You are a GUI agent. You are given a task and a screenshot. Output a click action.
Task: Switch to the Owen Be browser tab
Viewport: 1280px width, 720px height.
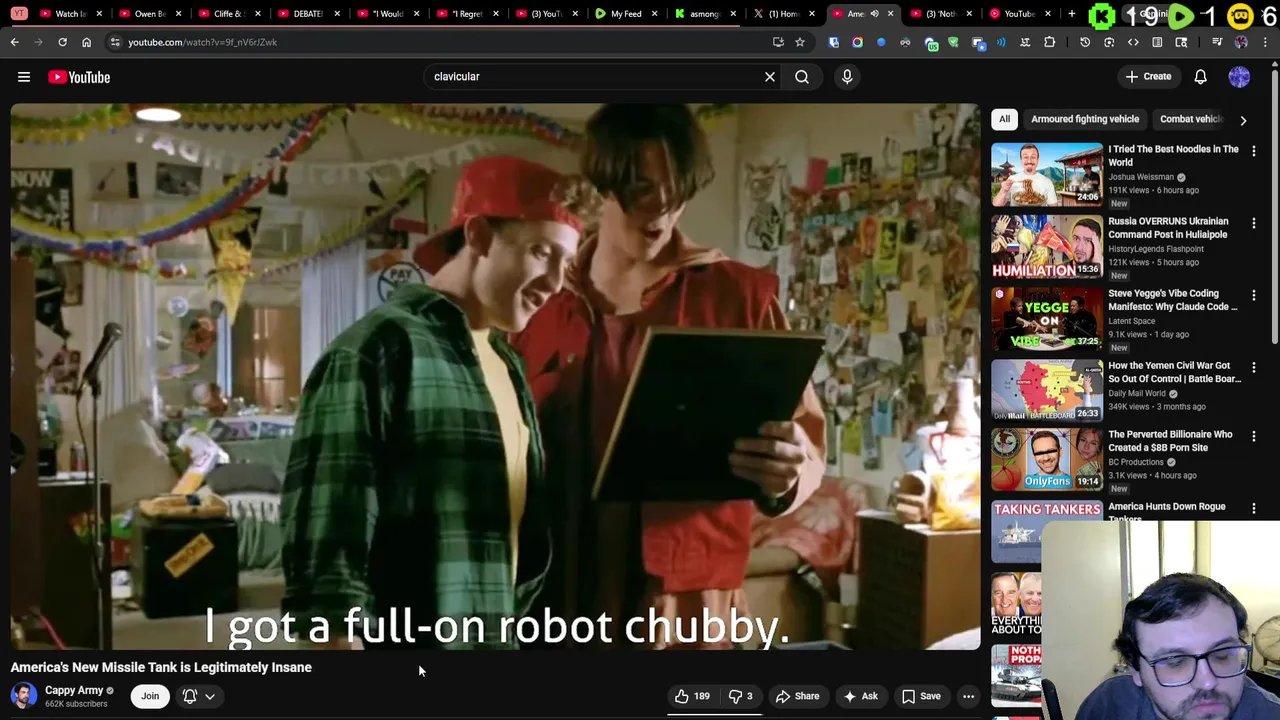(x=150, y=14)
